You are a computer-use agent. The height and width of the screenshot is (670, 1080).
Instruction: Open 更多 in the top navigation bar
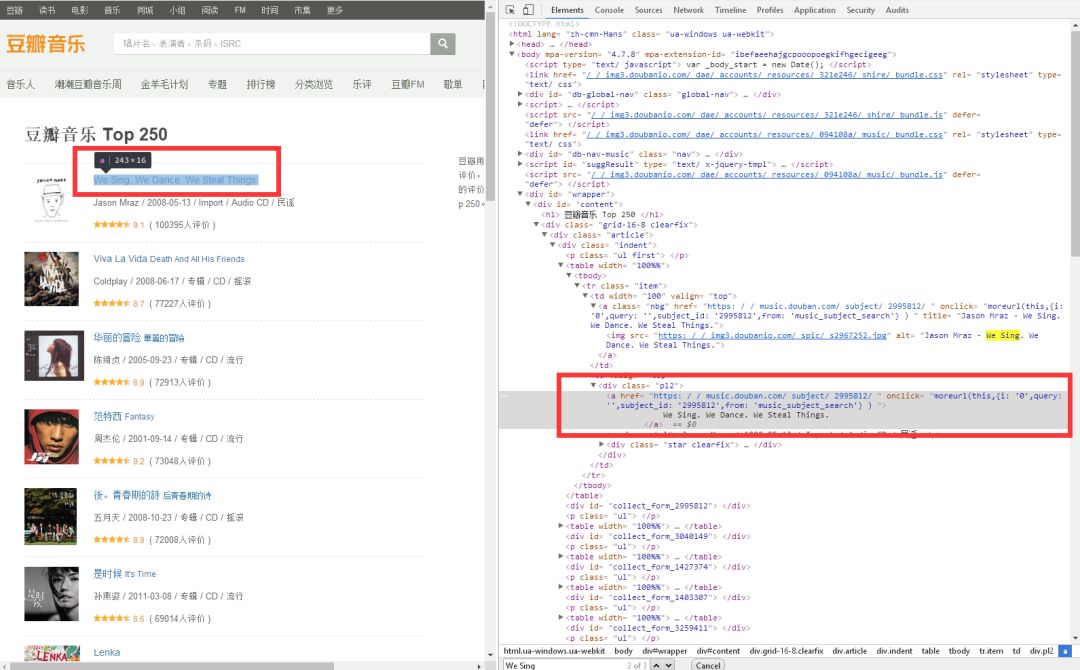coord(335,10)
